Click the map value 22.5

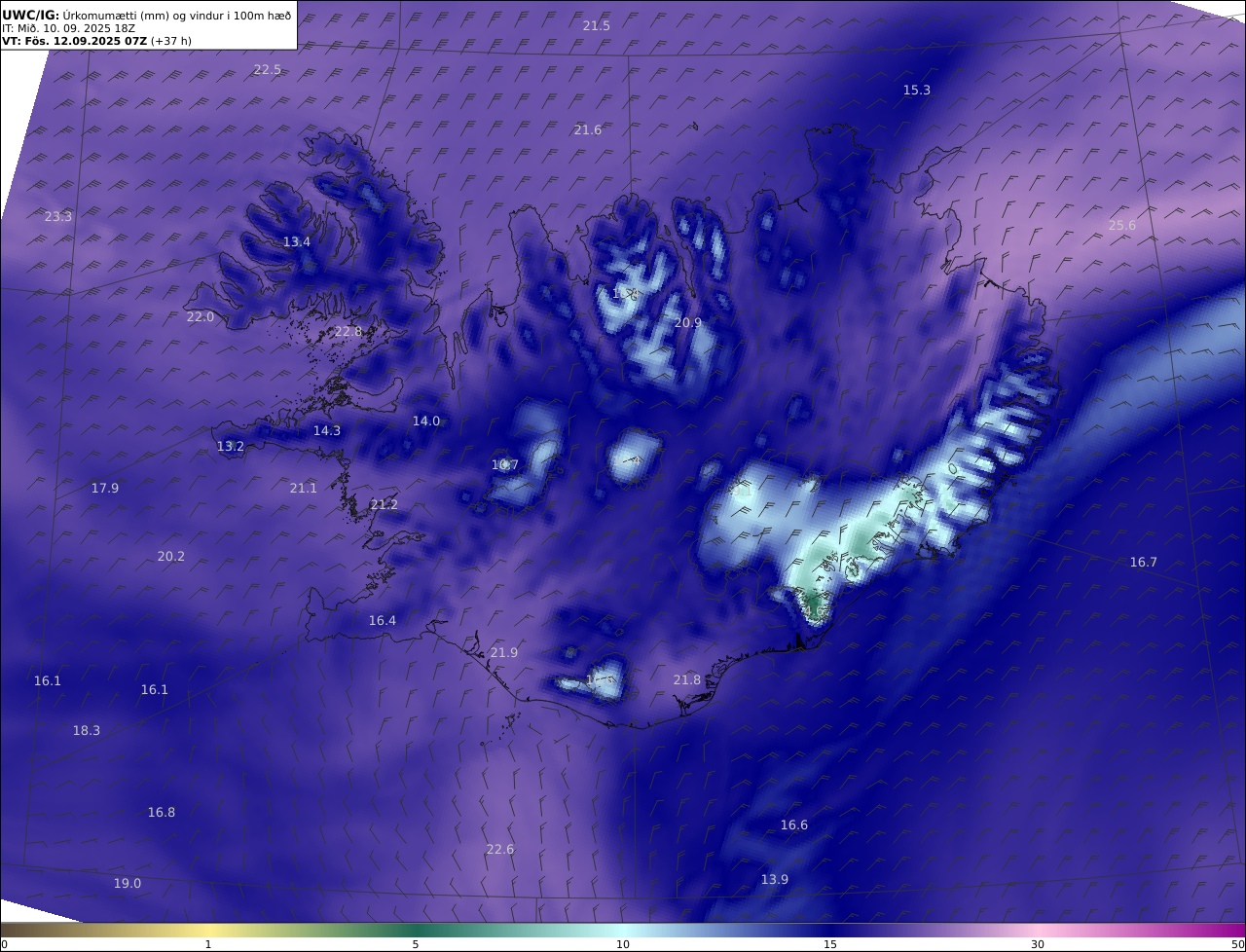pyautogui.click(x=268, y=69)
